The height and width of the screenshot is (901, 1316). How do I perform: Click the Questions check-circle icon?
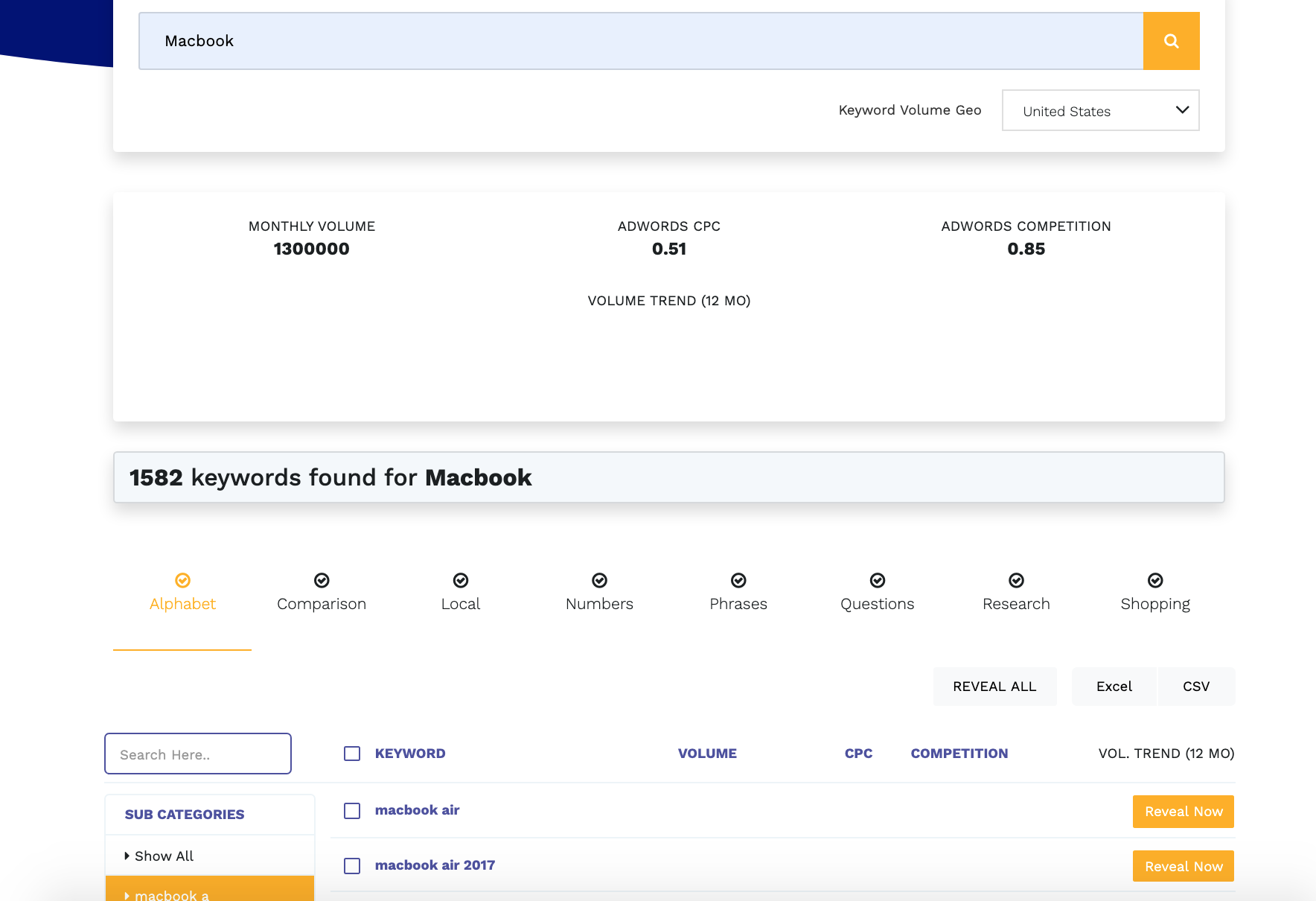pos(878,580)
